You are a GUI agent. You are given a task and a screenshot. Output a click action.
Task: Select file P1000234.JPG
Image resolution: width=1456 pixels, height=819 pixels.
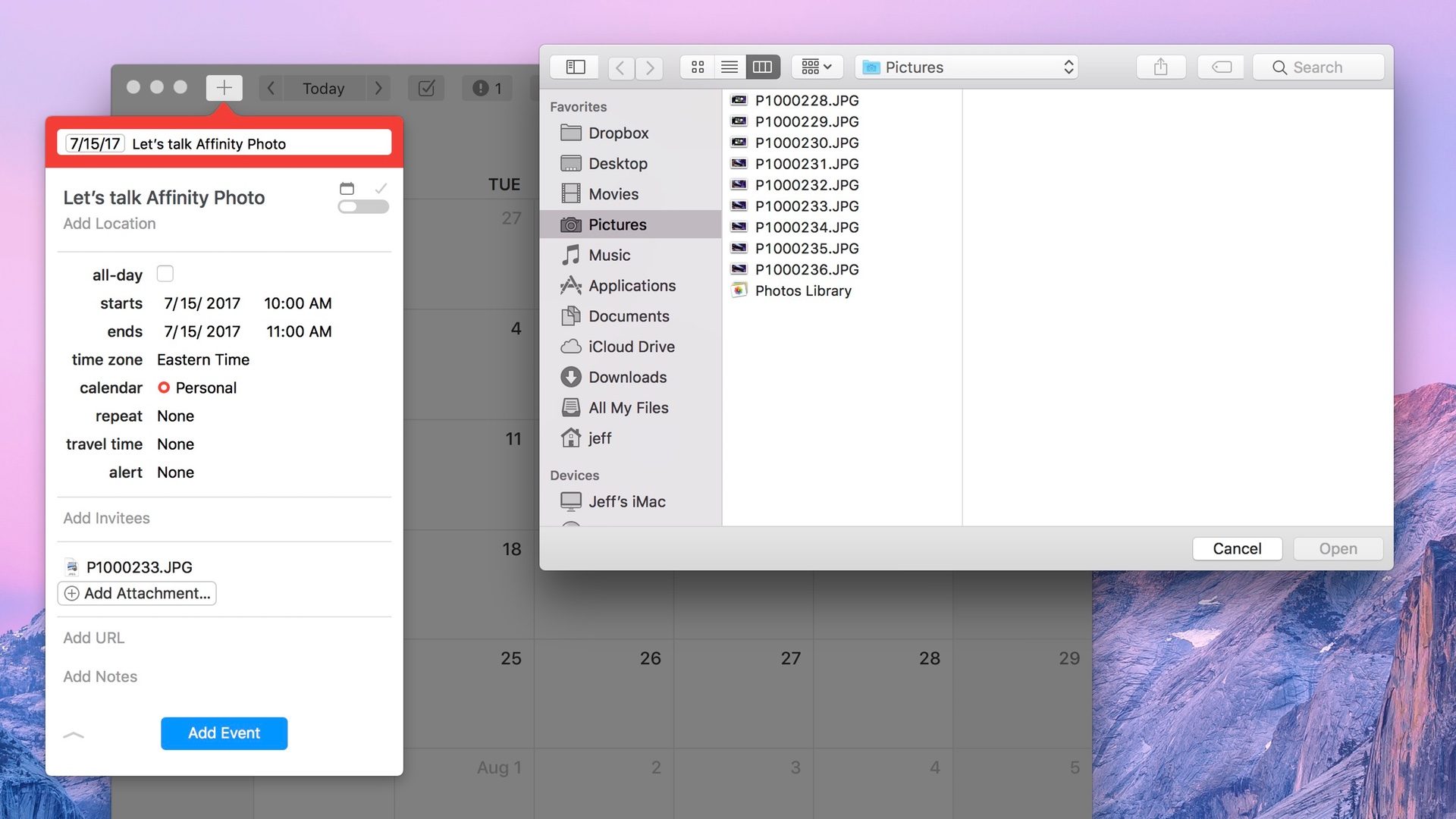842,227
